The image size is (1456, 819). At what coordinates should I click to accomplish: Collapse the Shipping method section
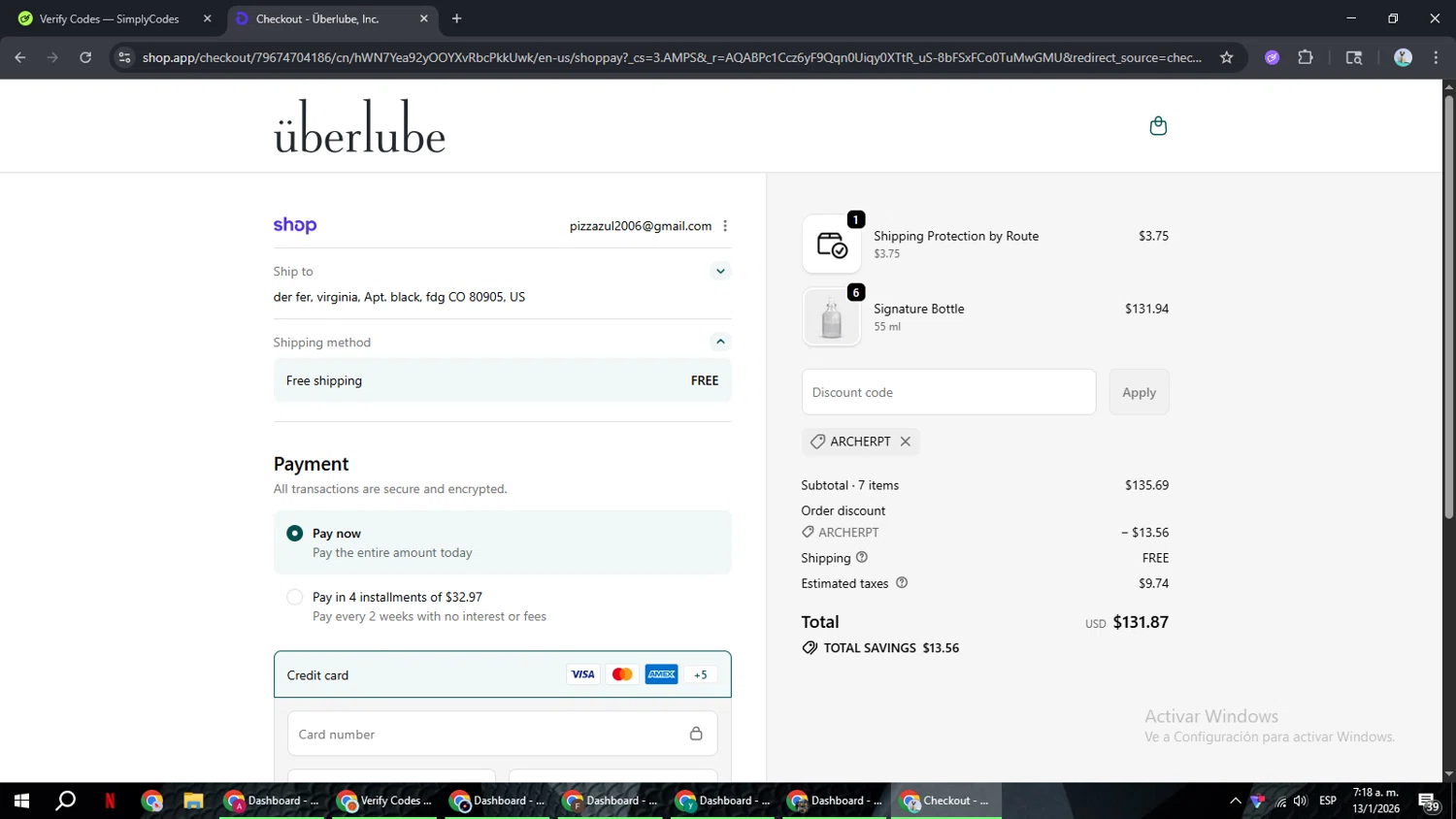(x=720, y=342)
